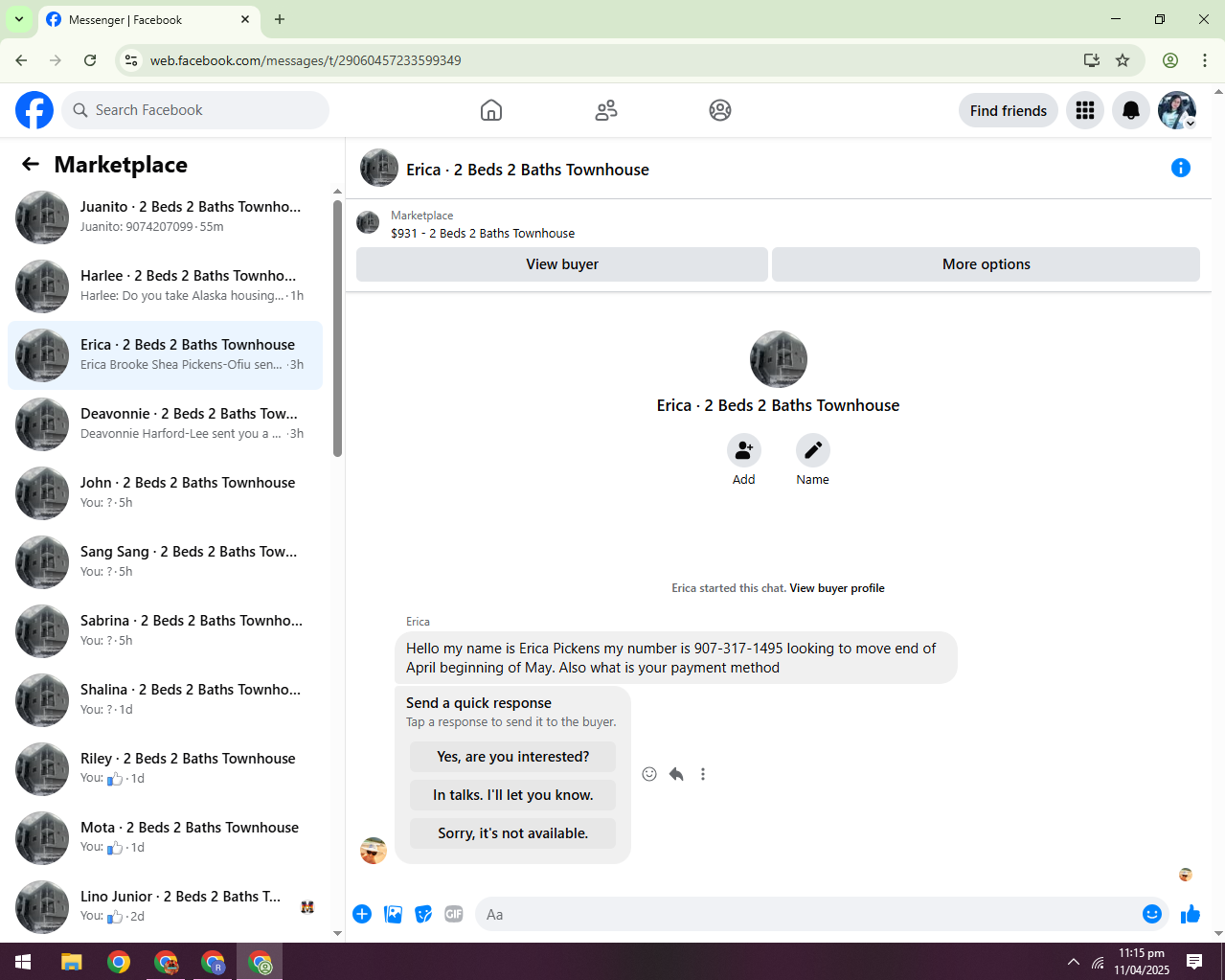Choose a GIF icon in composer
The height and width of the screenshot is (980, 1225).
tap(454, 914)
